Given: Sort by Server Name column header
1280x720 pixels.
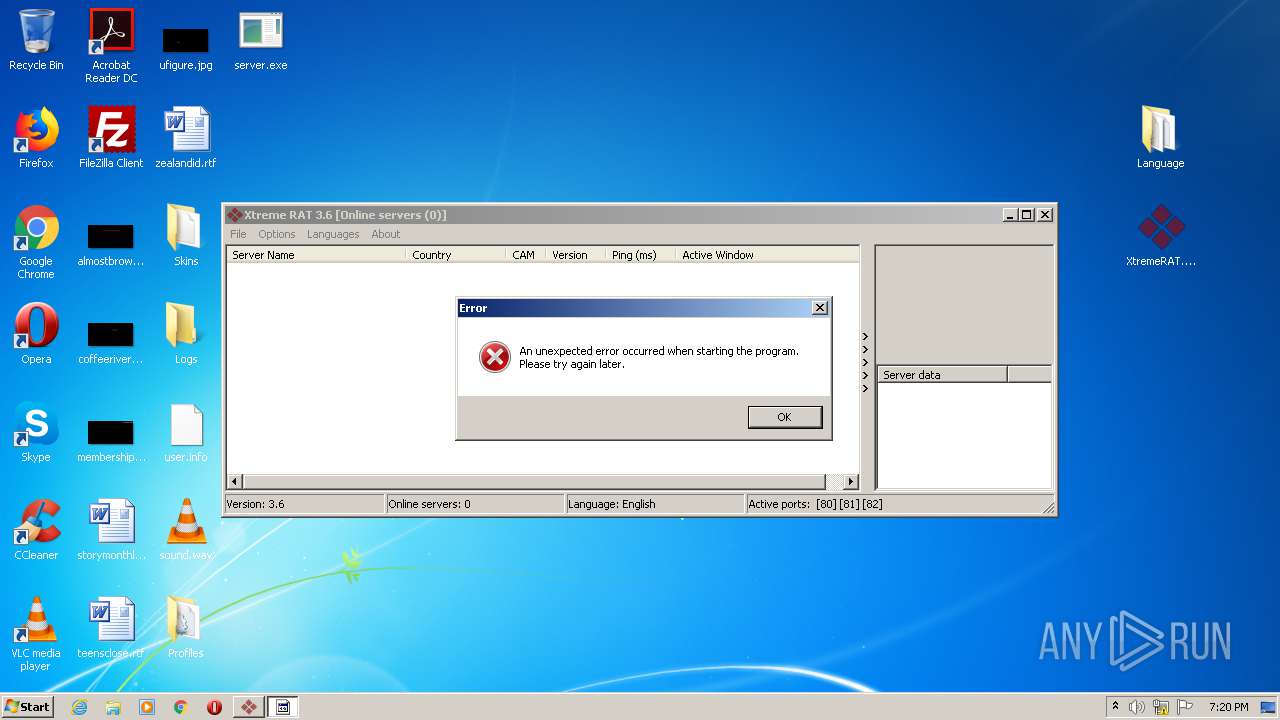Looking at the screenshot, I should pos(316,255).
